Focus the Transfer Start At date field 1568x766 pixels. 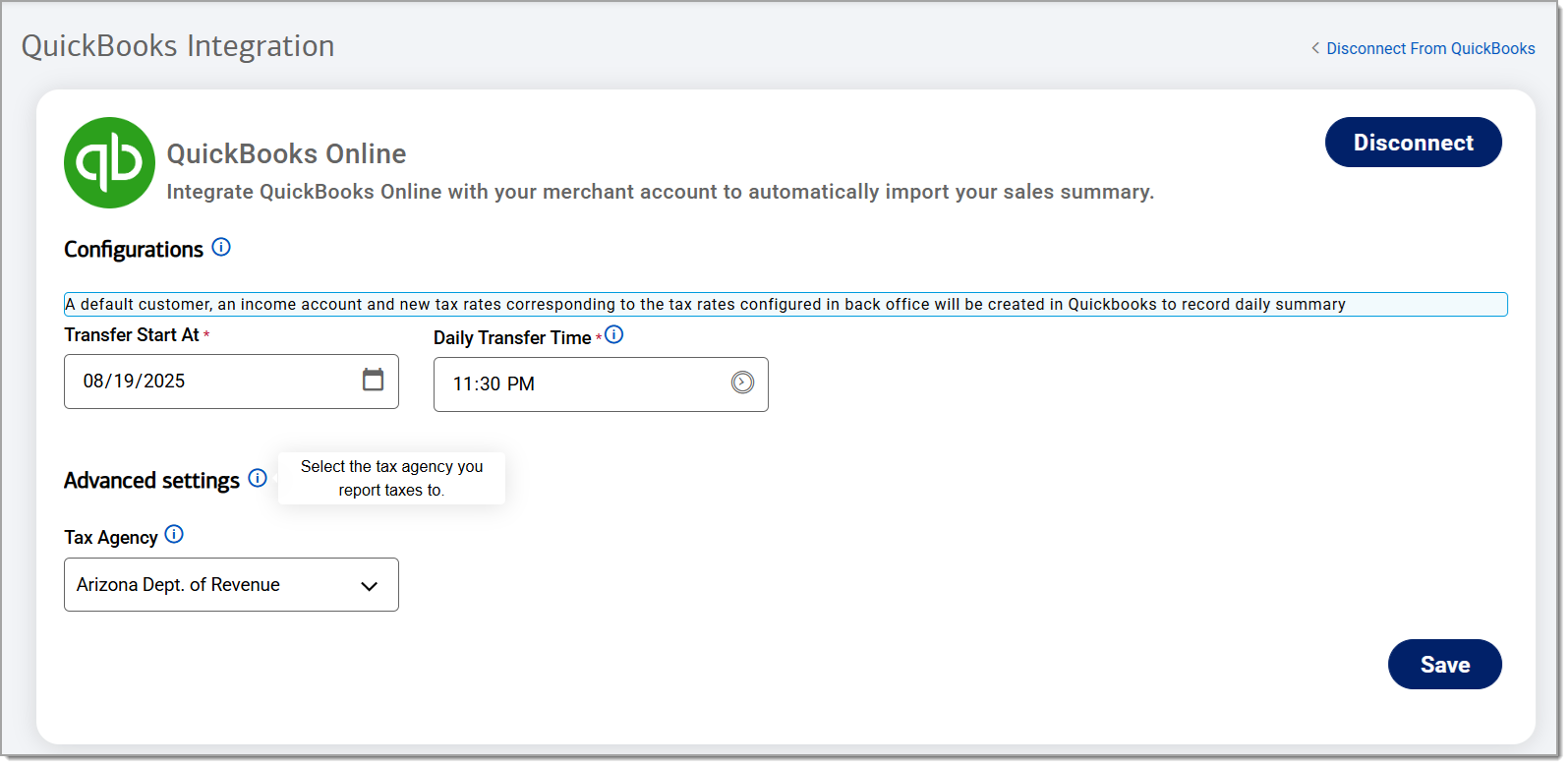(x=231, y=382)
